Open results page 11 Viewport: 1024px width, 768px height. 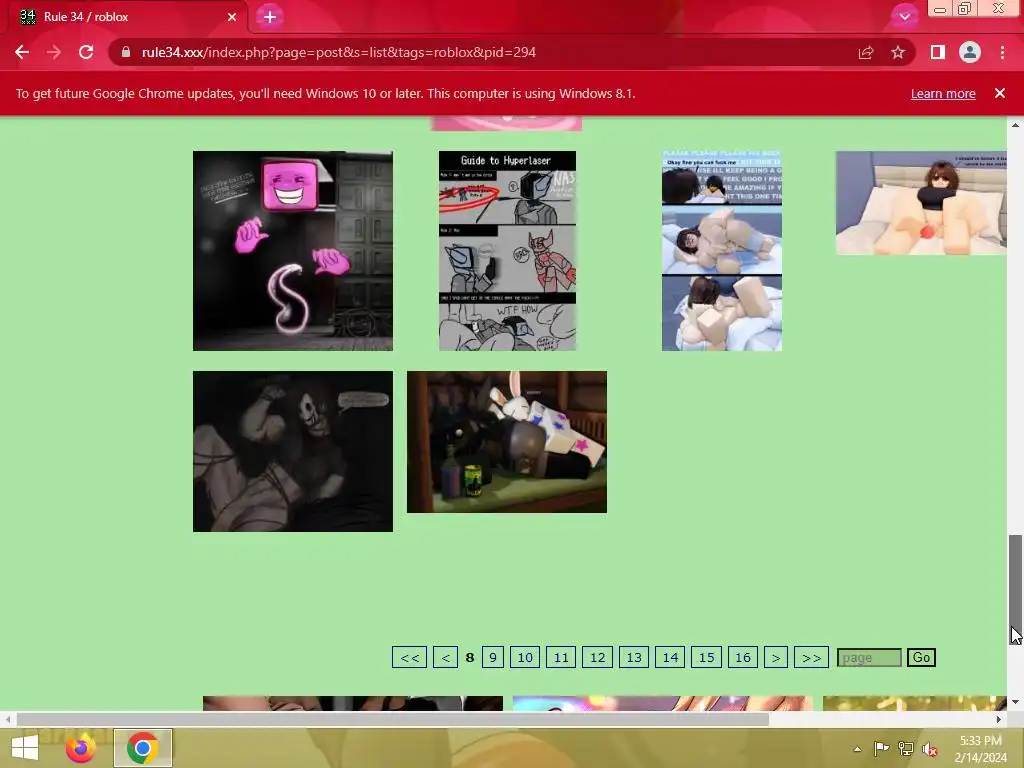(561, 658)
